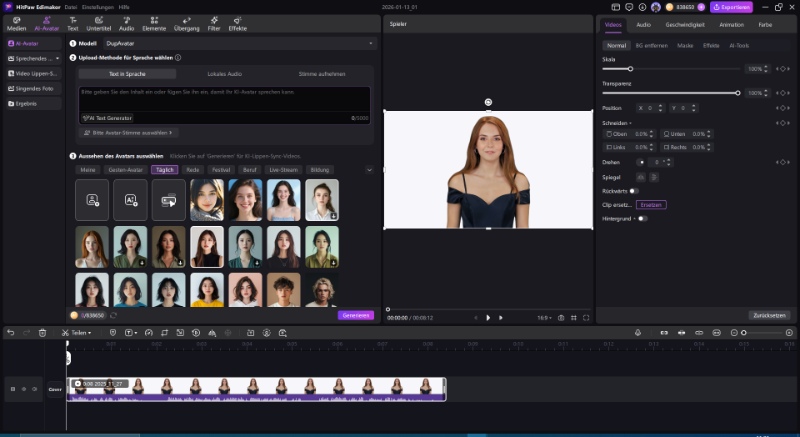
Task: Toggle Drehen keyframe diamond
Action: (783, 162)
